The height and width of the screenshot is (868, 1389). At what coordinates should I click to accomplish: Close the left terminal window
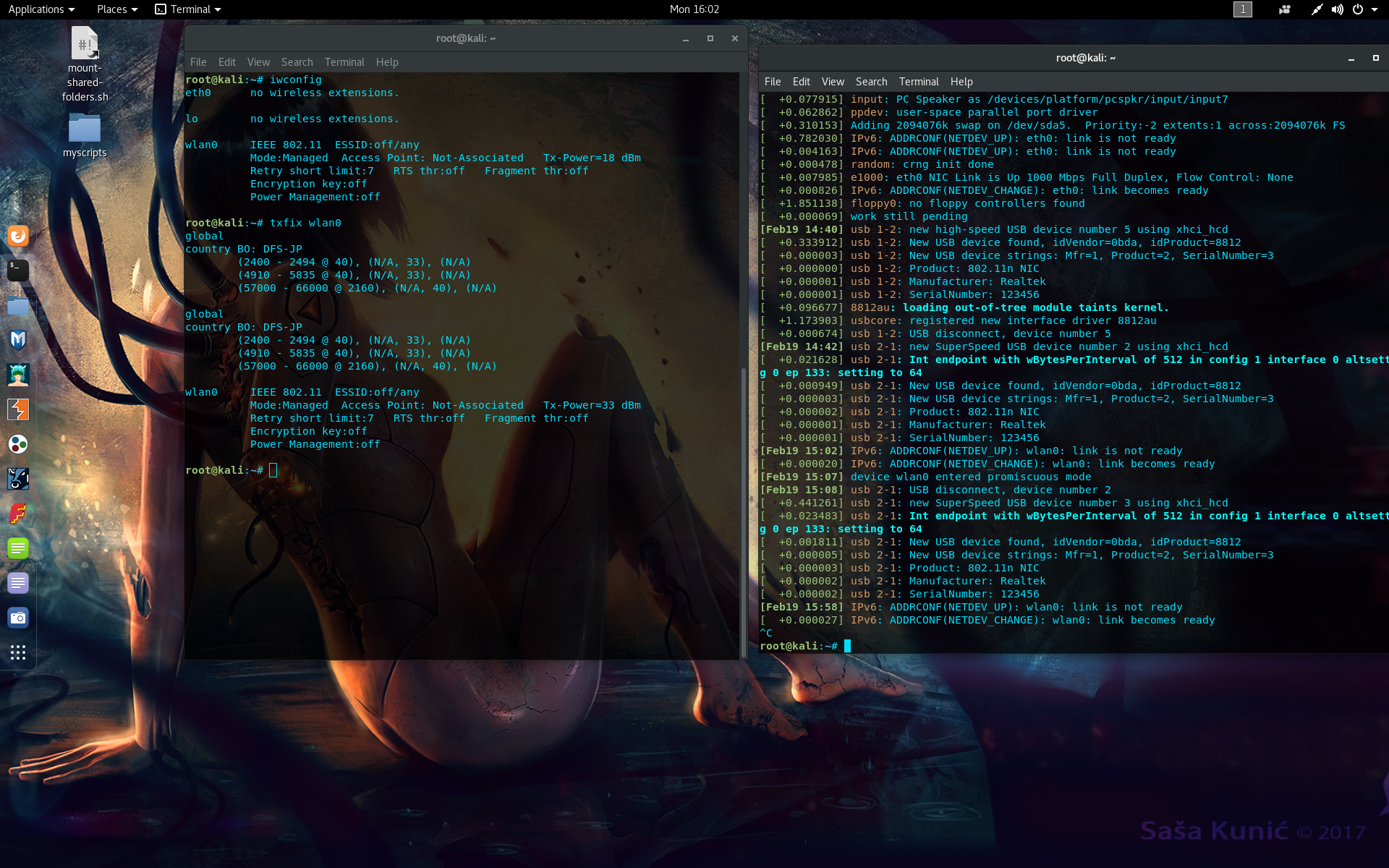coord(735,39)
